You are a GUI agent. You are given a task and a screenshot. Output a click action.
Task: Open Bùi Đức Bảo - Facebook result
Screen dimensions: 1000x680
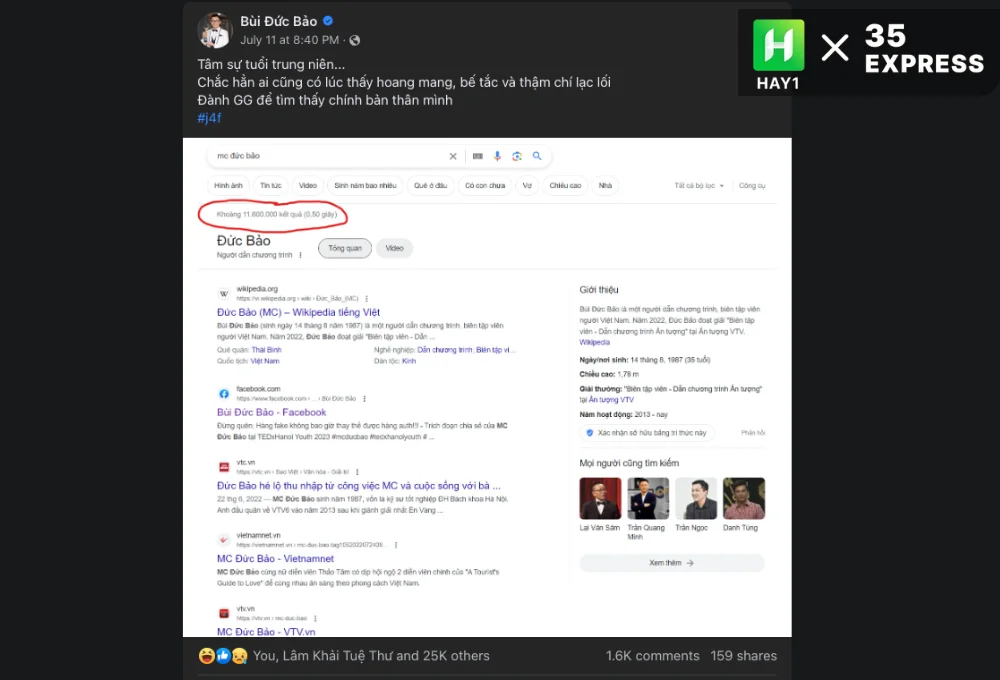(271, 412)
